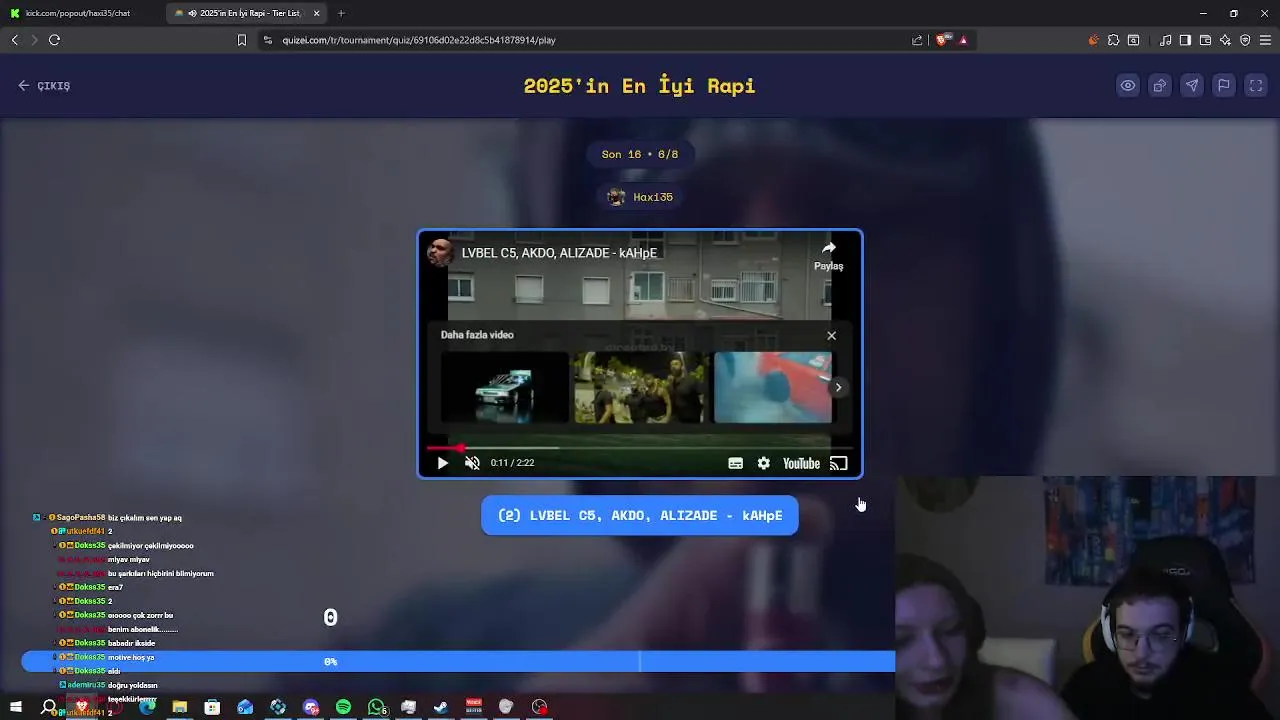Seek on the YouTube red progress bar
Screen dimensions: 1280x720
(640, 447)
